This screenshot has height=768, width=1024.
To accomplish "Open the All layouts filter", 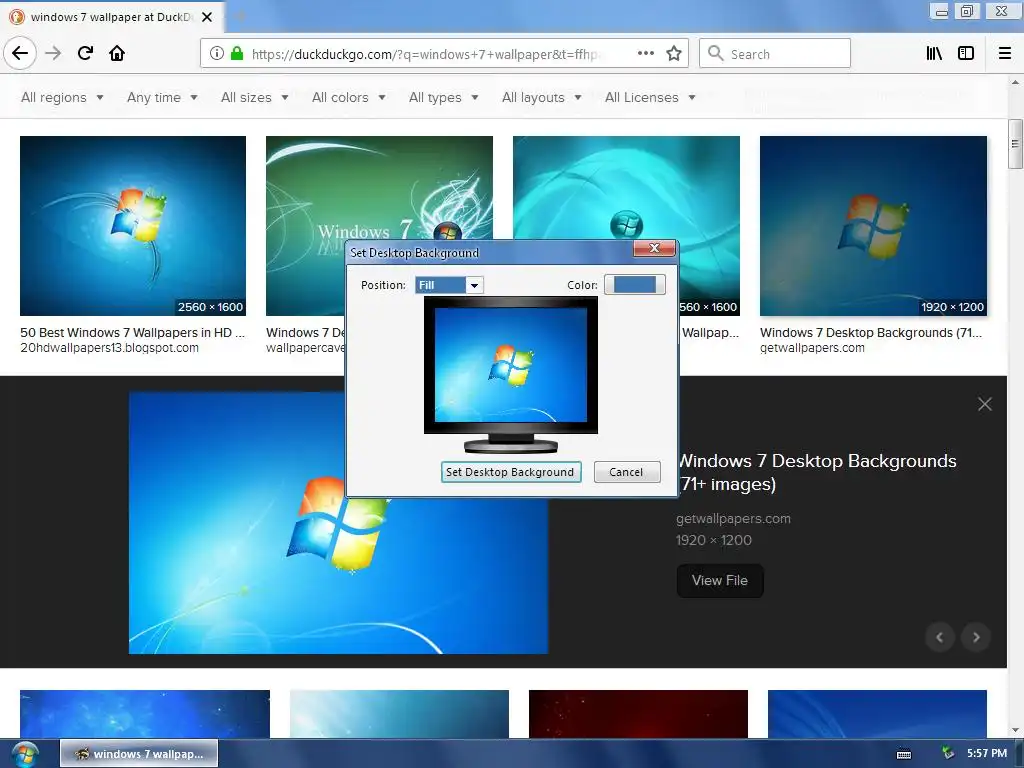I will pos(541,97).
